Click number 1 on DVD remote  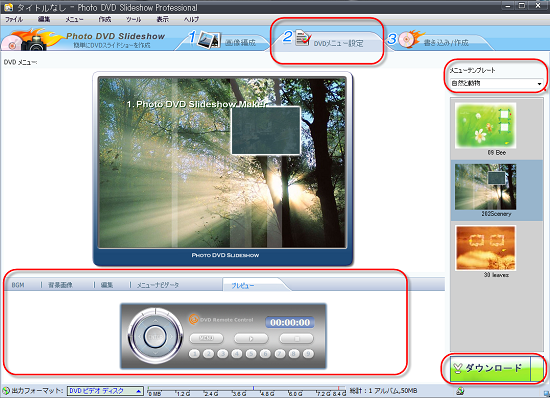click(194, 354)
